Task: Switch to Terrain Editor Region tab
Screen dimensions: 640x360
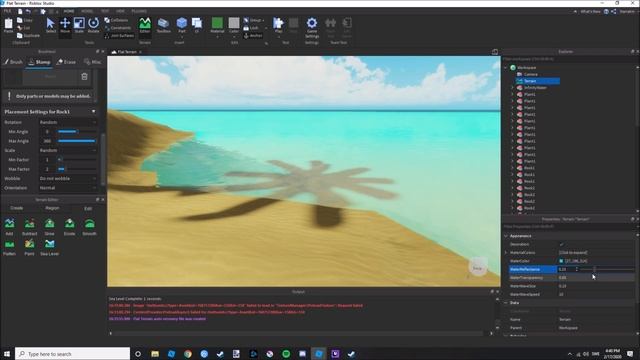Action: tap(52, 208)
